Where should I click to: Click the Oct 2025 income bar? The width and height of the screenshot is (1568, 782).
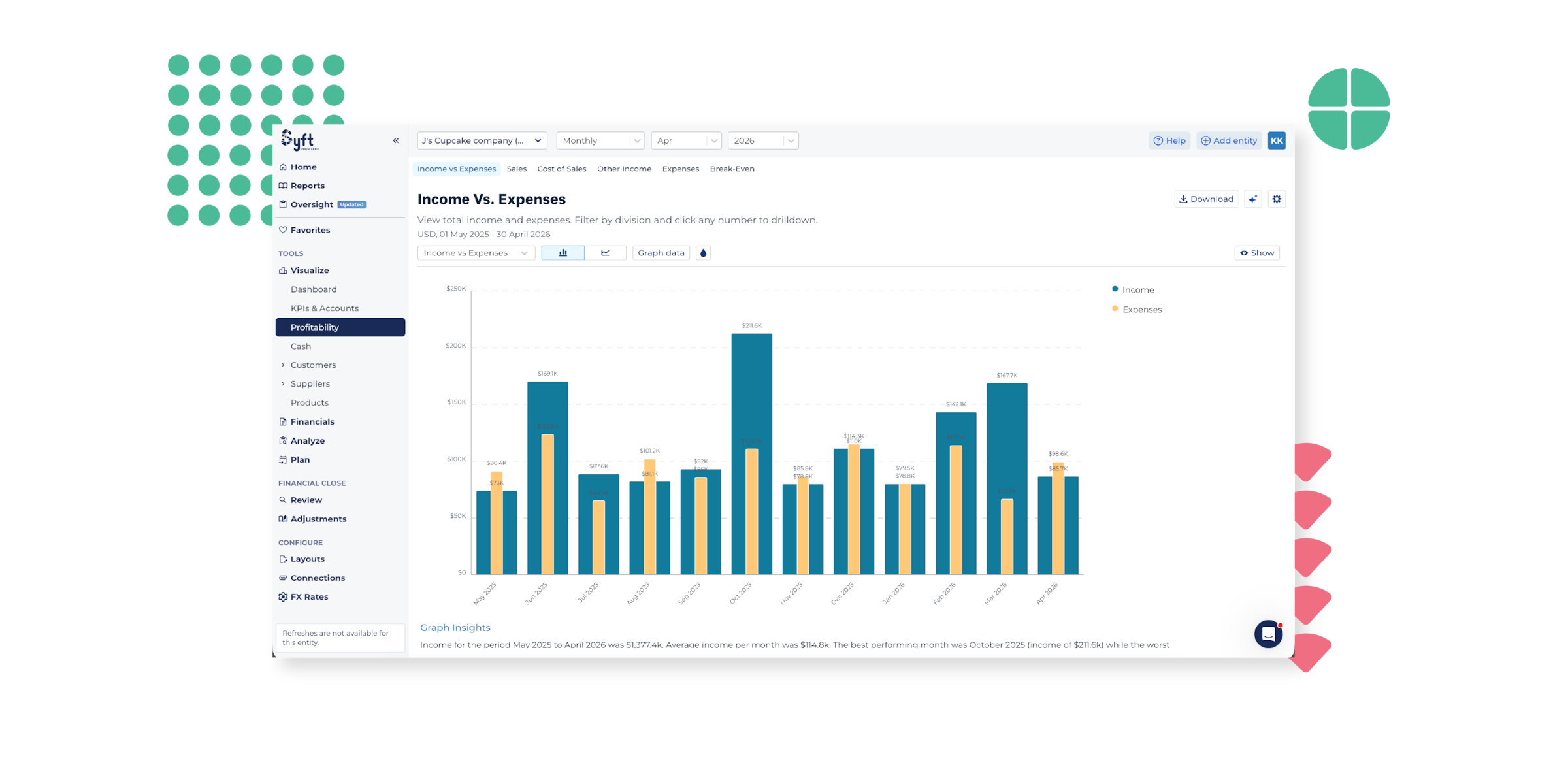click(x=752, y=392)
